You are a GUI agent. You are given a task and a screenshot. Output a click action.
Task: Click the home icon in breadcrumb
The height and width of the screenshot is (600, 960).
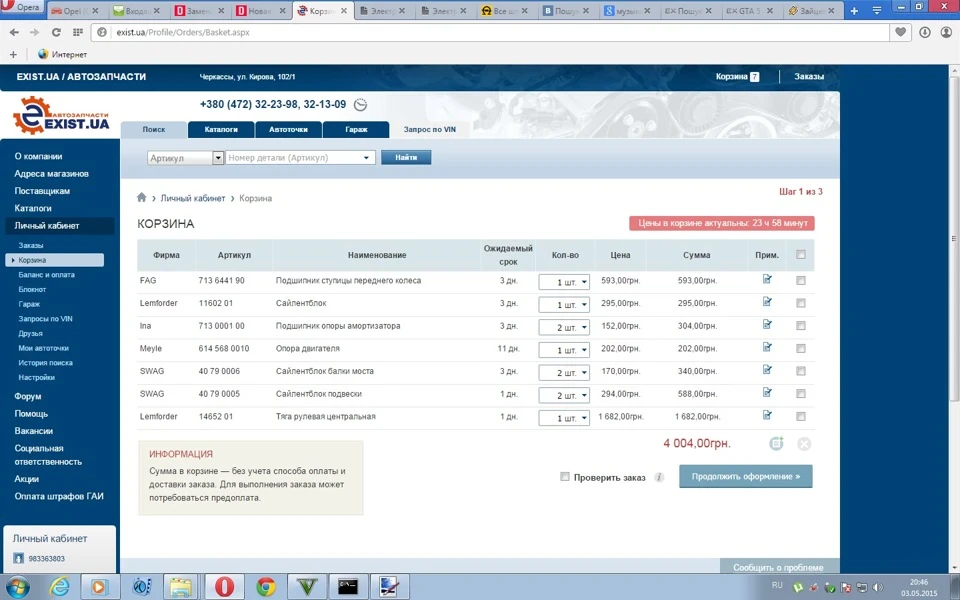coord(141,197)
